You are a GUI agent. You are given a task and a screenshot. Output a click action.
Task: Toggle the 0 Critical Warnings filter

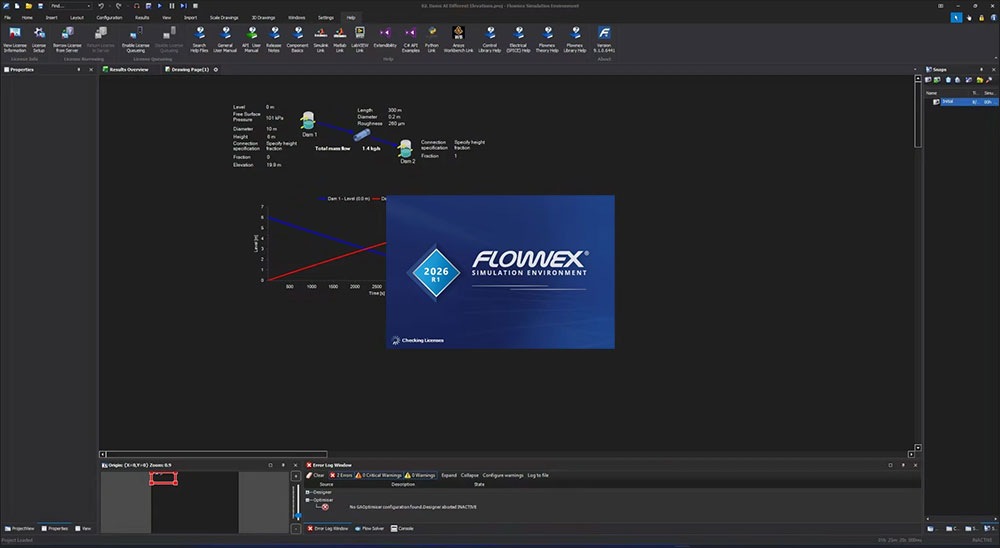coord(378,475)
